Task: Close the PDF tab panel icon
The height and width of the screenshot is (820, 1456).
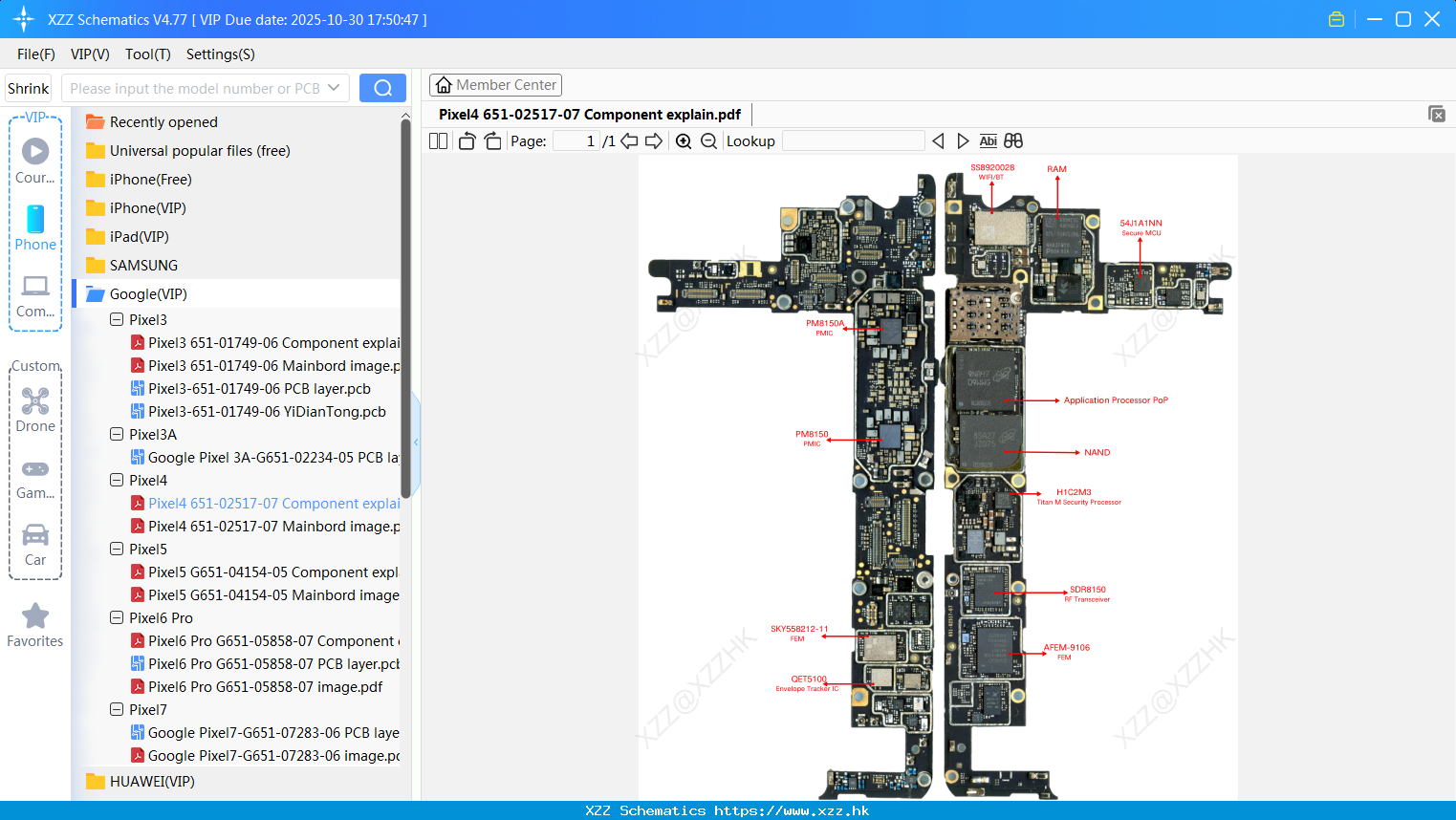Action: click(x=1437, y=114)
